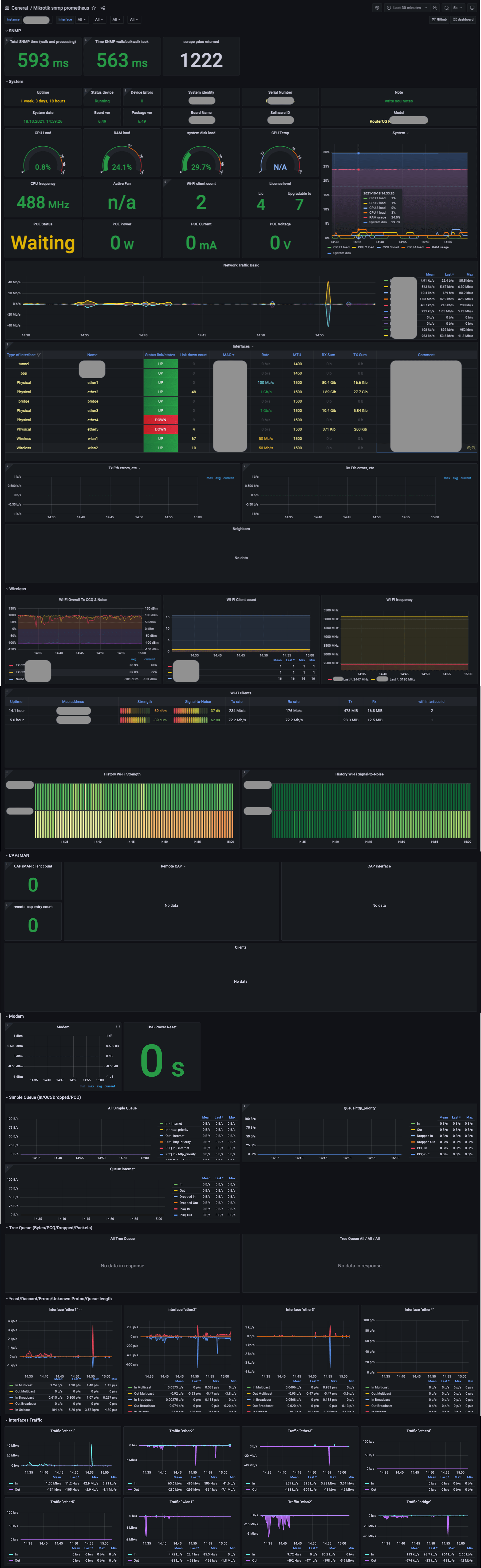Click the dashboard search grid icon
The height and width of the screenshot is (1568, 481).
pyautogui.click(x=7, y=8)
